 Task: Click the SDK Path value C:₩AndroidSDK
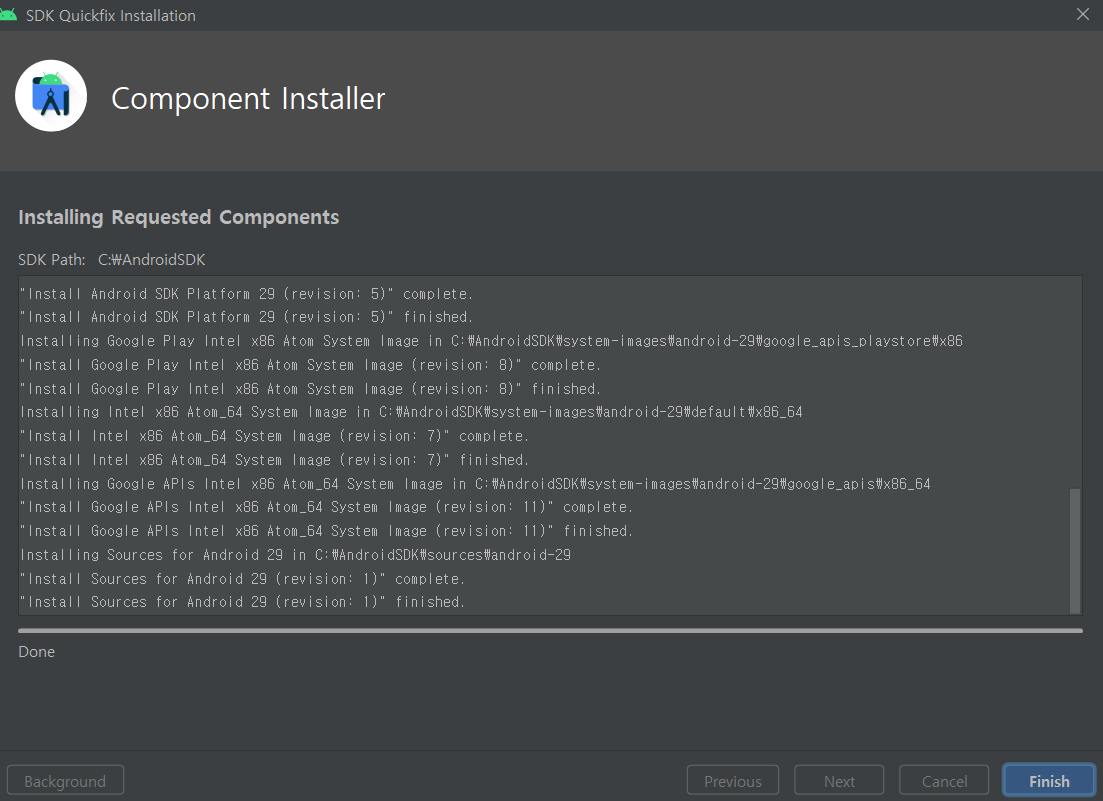click(x=151, y=259)
